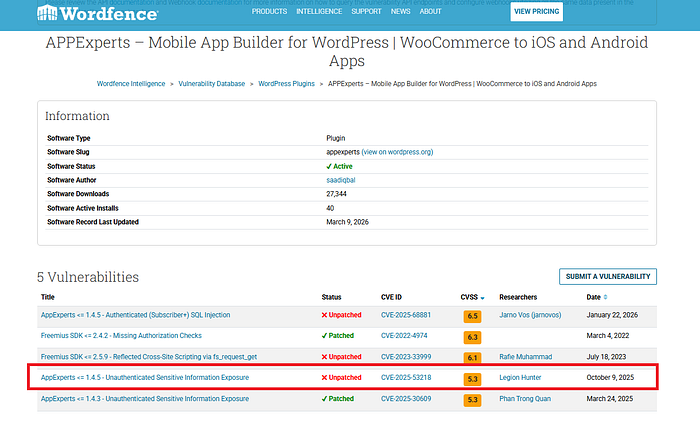Select the October 9, 2025 date
700x435 pixels.
coord(610,377)
